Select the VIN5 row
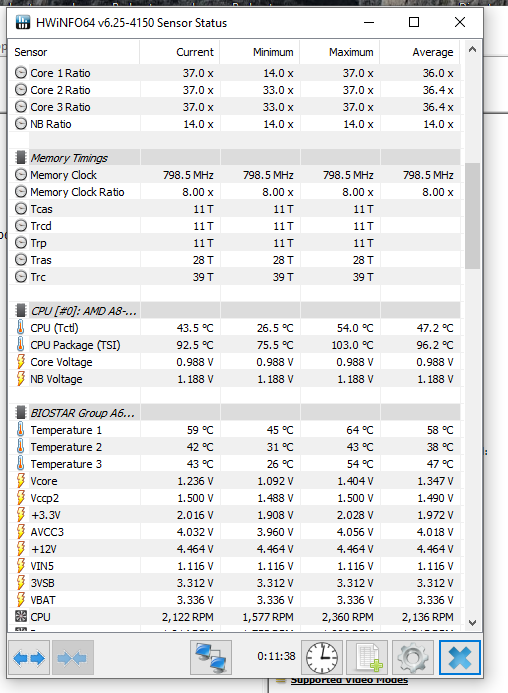 tap(234, 566)
